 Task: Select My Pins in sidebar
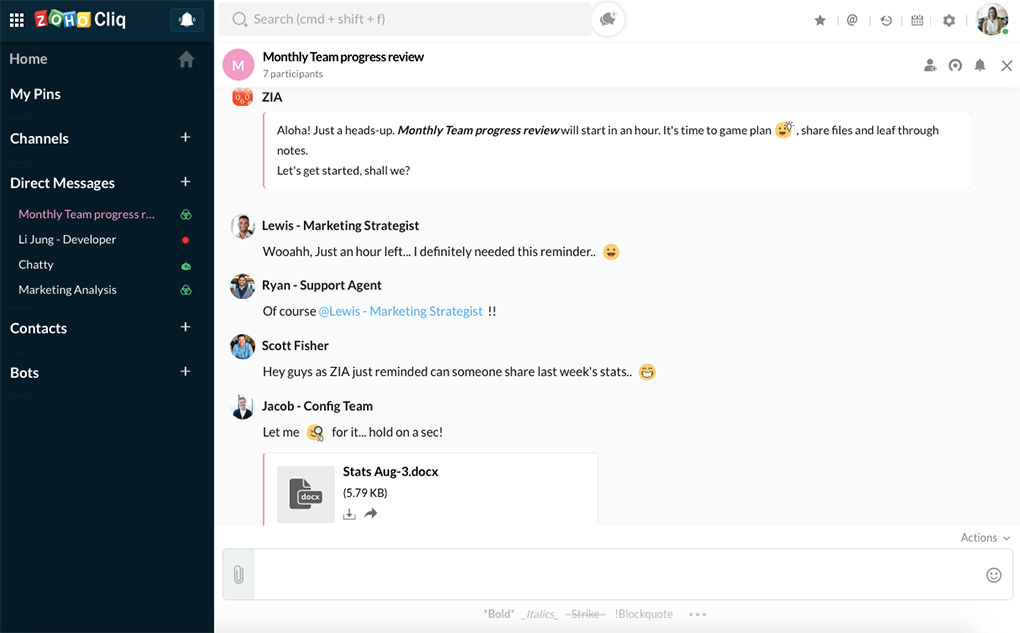point(36,94)
